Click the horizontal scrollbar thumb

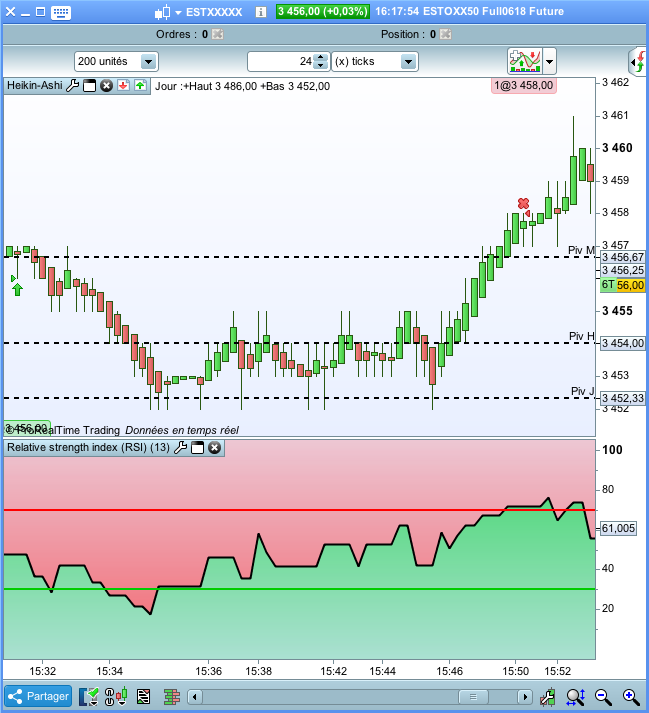tap(473, 697)
